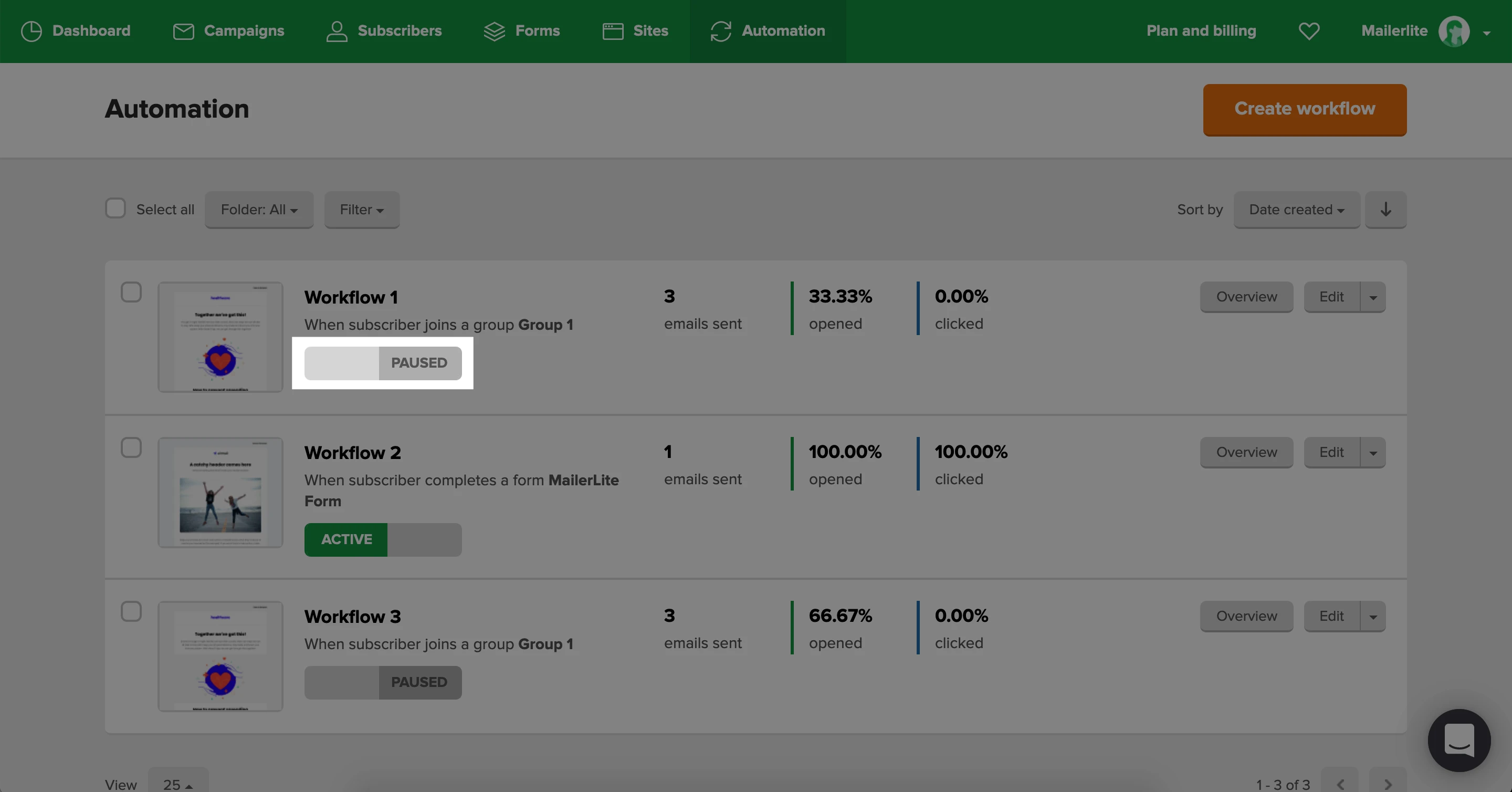Expand Workflow 2 Edit dropdown arrow
This screenshot has height=792, width=1512.
1373,453
